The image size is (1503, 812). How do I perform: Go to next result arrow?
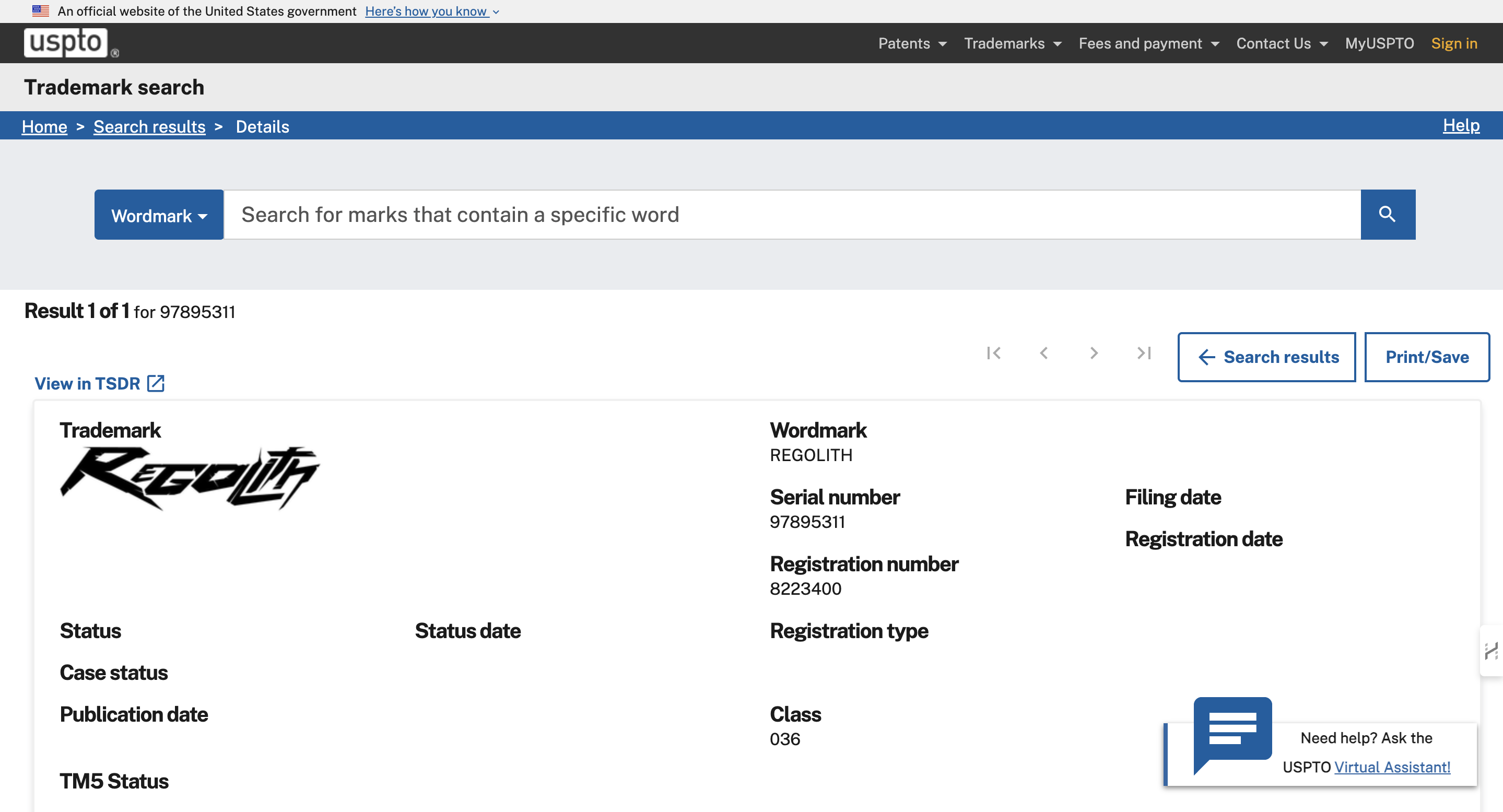pos(1094,353)
